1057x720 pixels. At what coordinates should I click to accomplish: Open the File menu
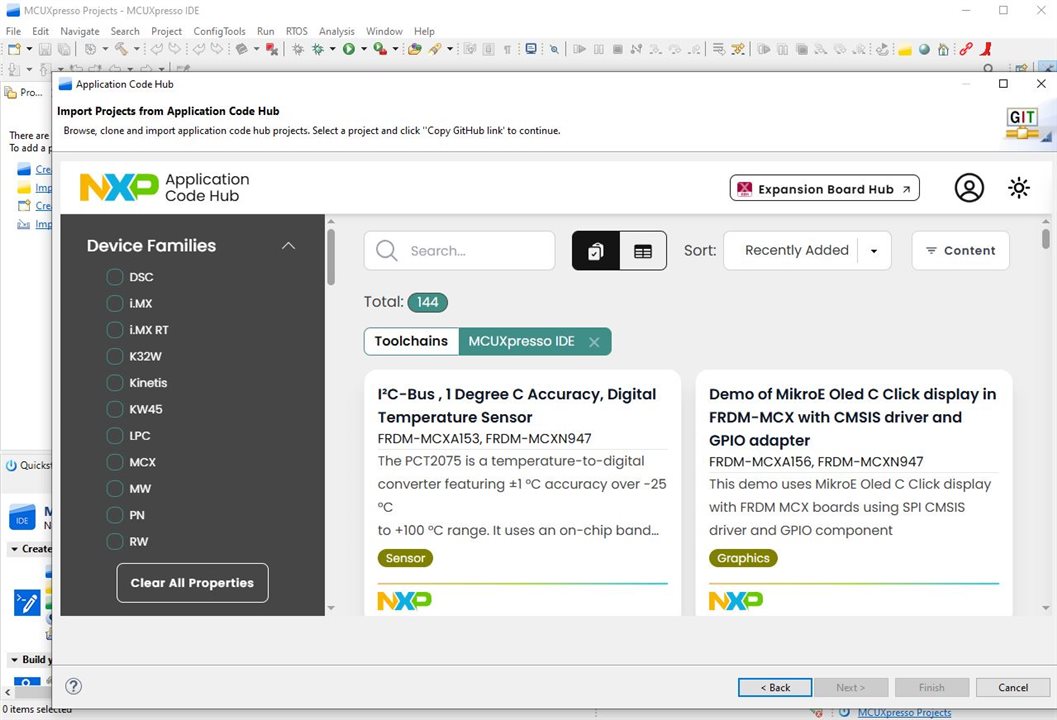coord(13,31)
